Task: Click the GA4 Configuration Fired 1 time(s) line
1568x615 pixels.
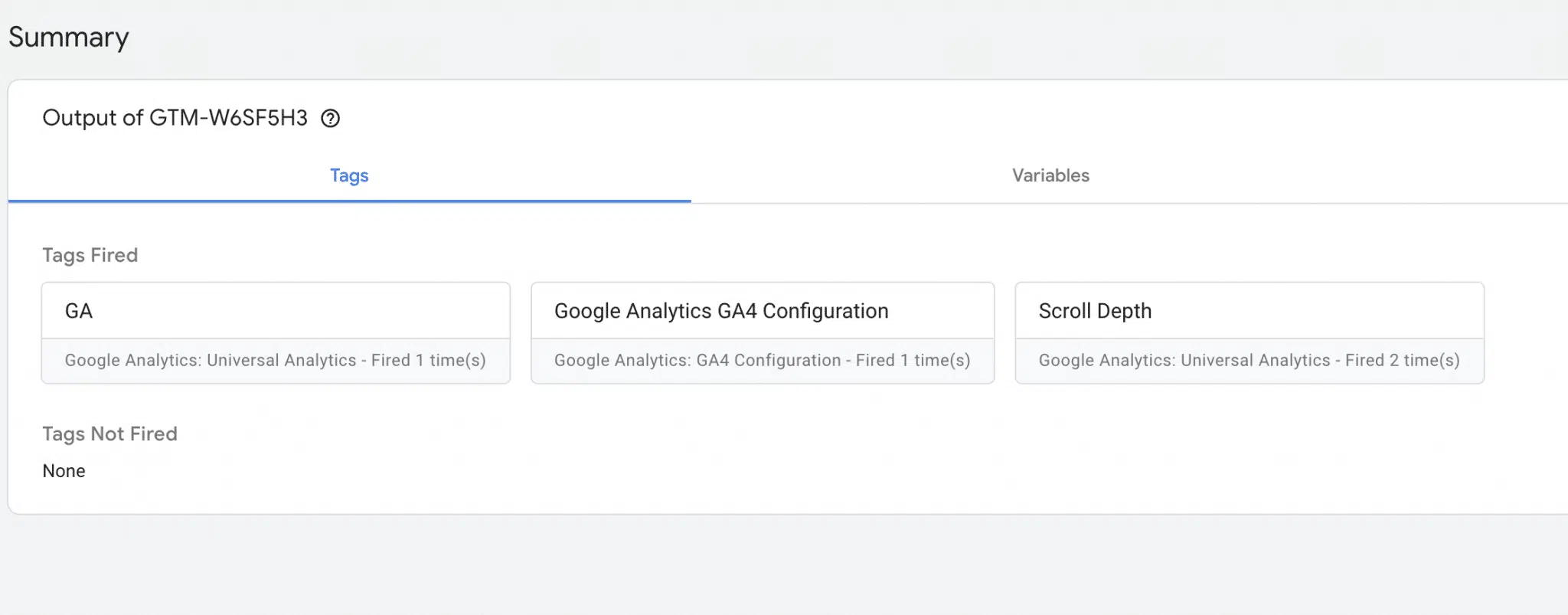Action: pos(763,360)
